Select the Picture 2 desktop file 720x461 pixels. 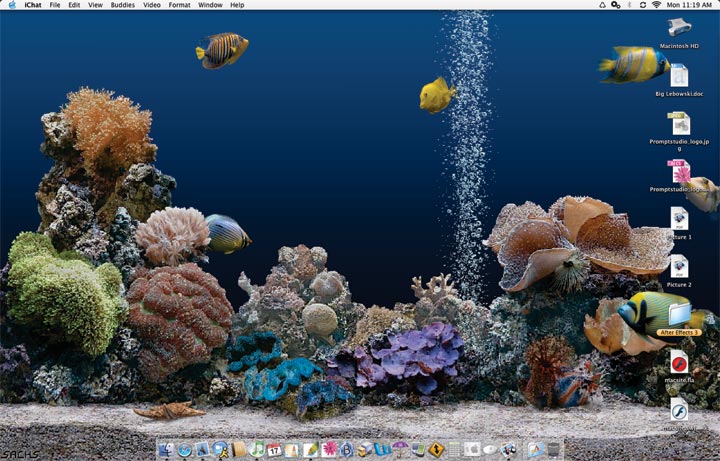[x=679, y=266]
